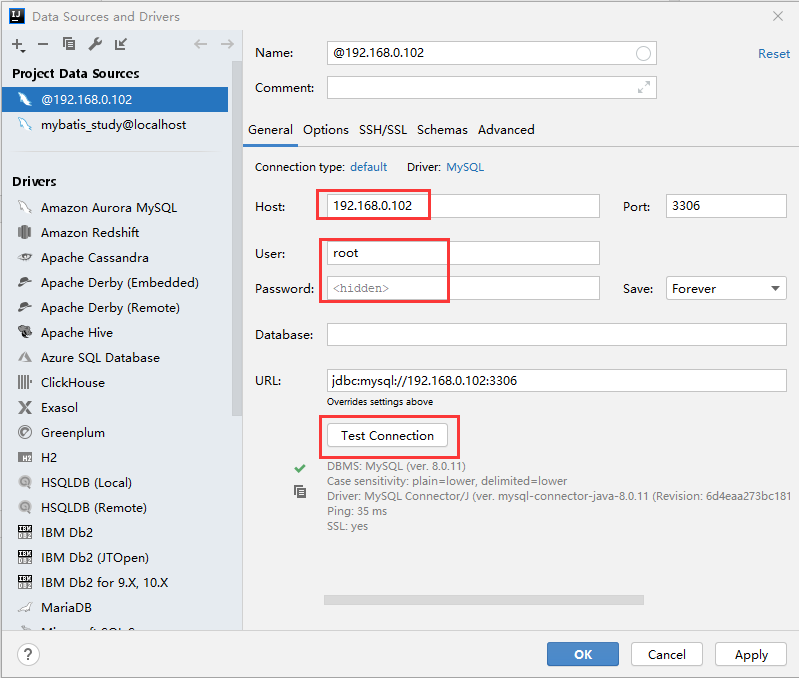Open driver settings wrench icon
Viewport: 799px width, 678px height.
pos(95,44)
